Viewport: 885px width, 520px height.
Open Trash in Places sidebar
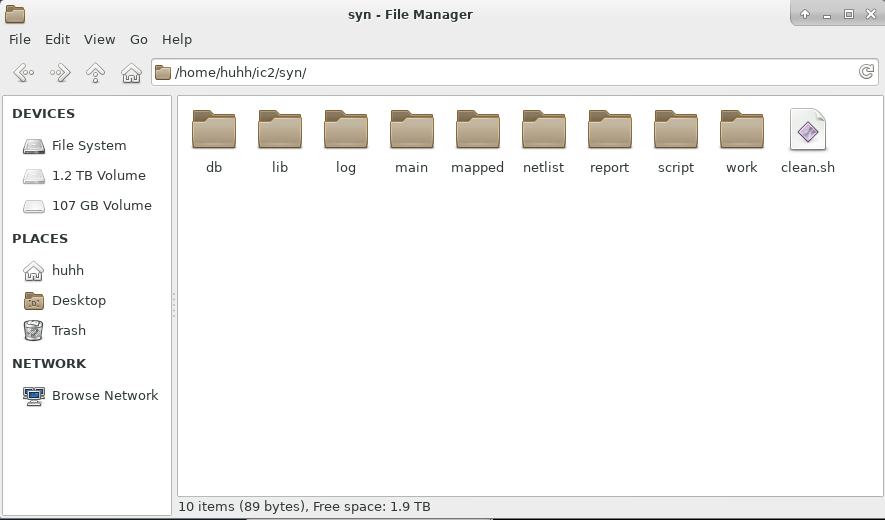pyautogui.click(x=68, y=331)
